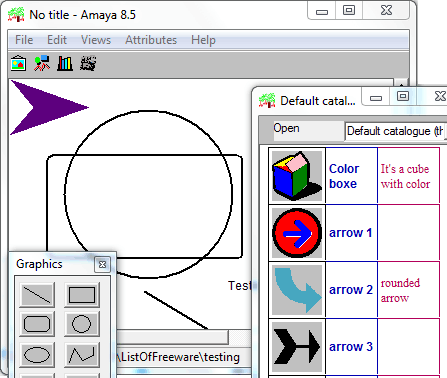Screen dimensions: 447x378
Task: Close the Graphics palette
Action: (102, 265)
